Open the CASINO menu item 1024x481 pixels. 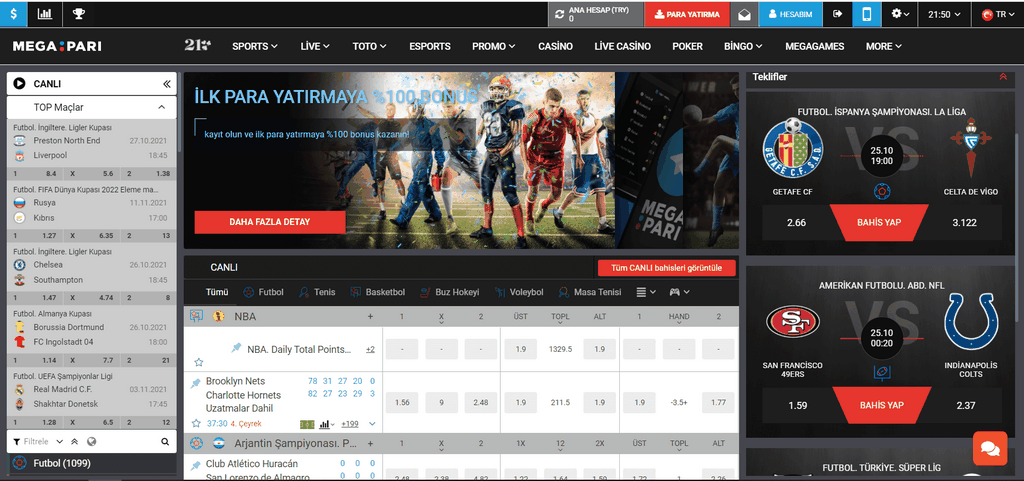pos(555,46)
